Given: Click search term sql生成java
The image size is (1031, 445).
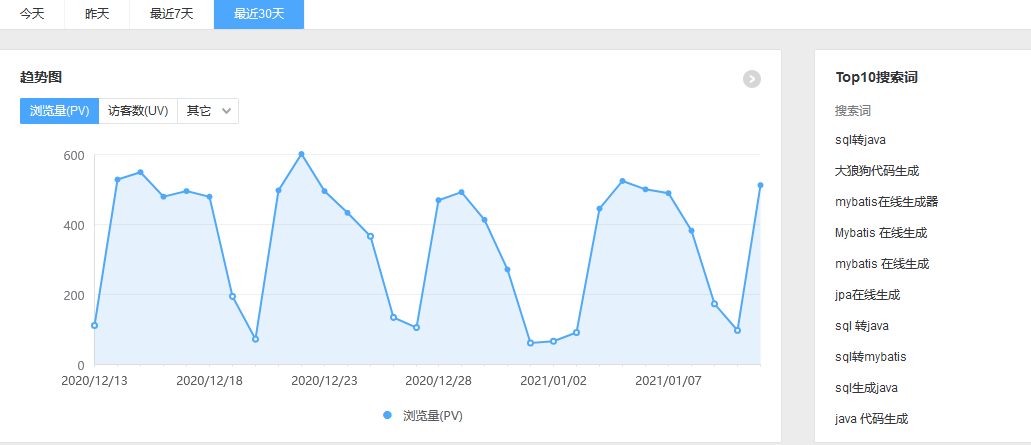Looking at the screenshot, I should pos(866,388).
